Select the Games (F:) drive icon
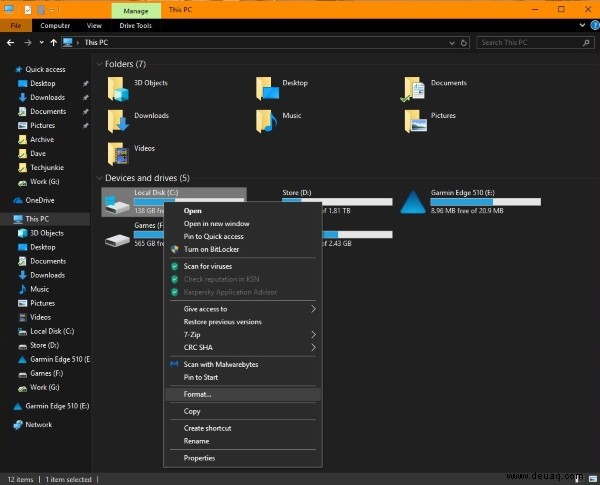 117,240
